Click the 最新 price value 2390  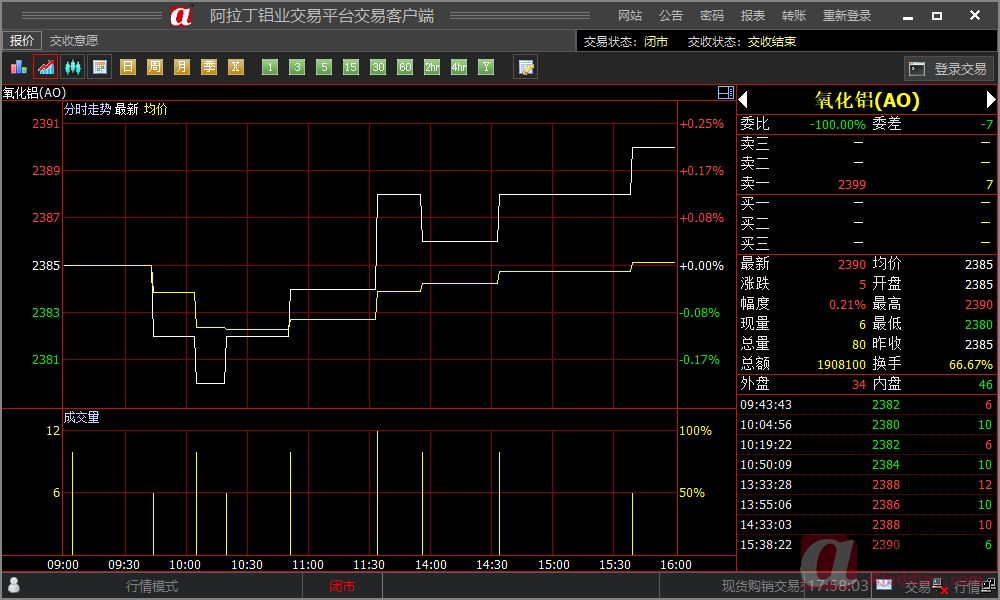point(852,264)
